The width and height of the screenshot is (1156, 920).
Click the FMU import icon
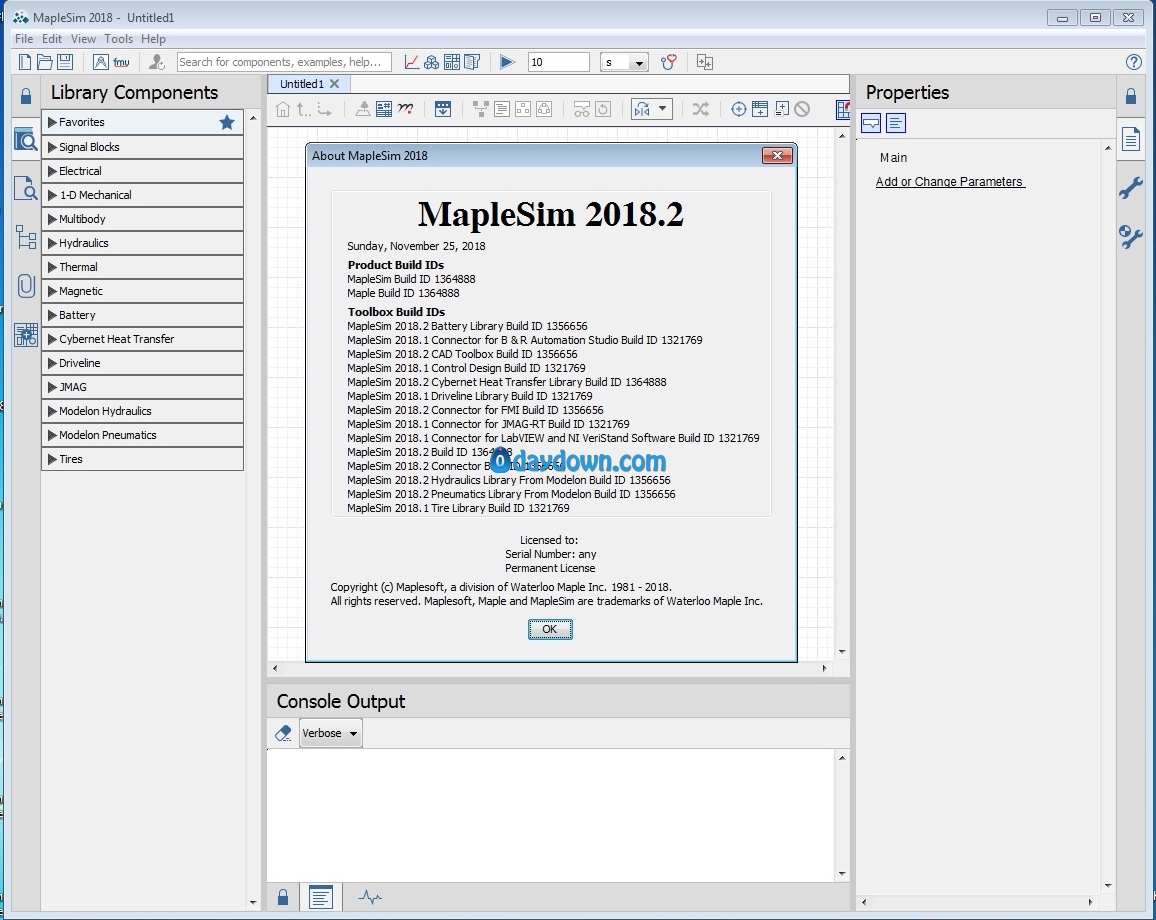(x=122, y=63)
